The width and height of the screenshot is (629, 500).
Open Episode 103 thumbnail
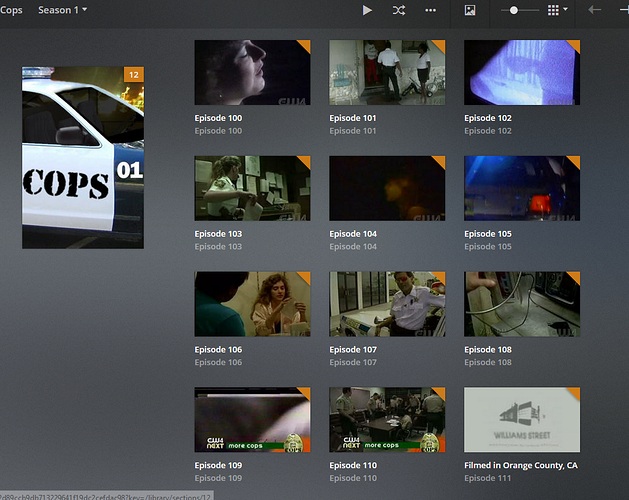[252, 188]
